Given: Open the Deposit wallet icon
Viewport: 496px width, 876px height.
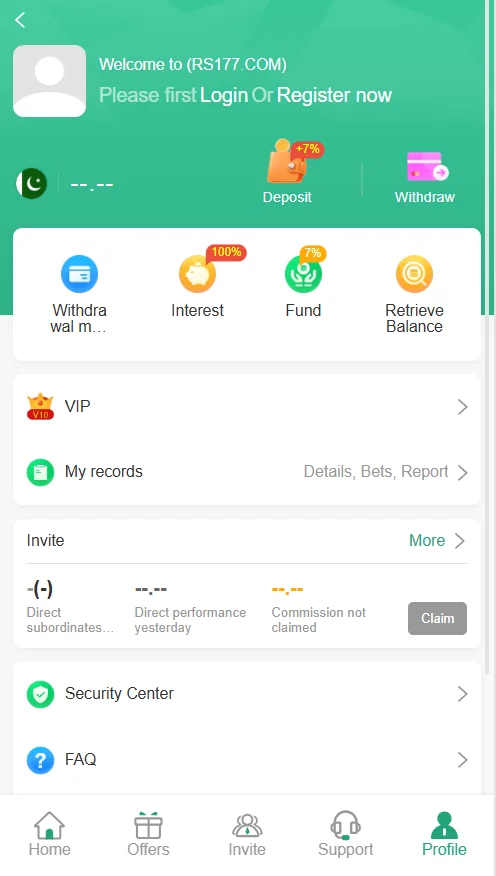Looking at the screenshot, I should click(287, 161).
